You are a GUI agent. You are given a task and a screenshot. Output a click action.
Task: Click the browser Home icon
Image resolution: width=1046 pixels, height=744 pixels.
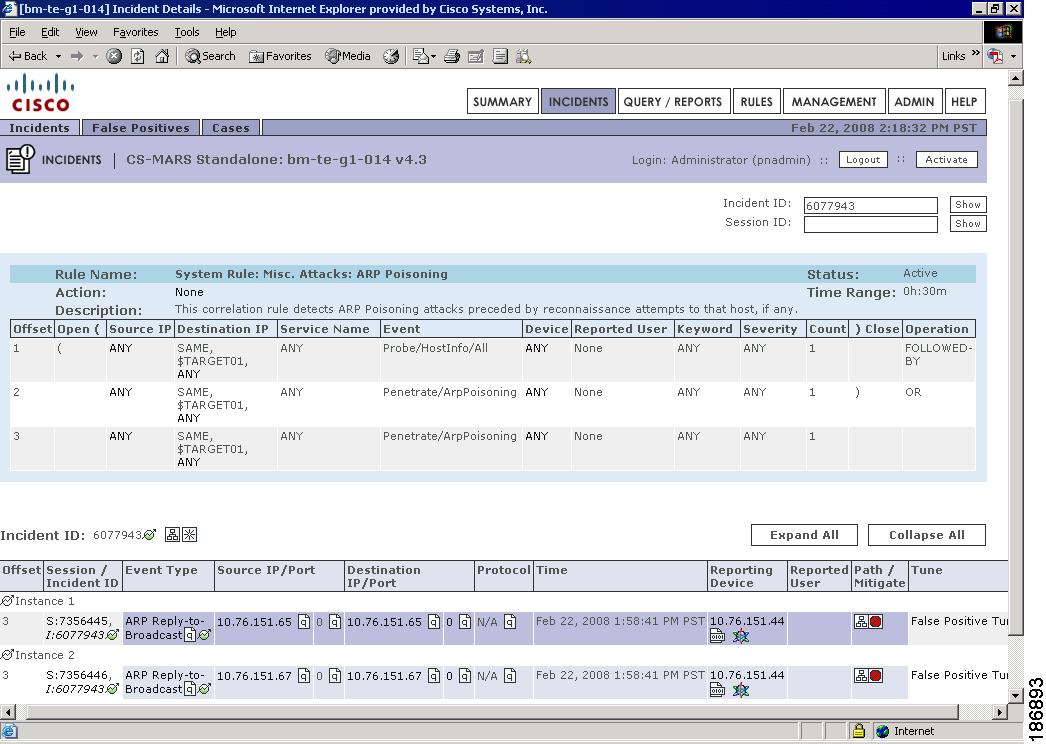(x=162, y=56)
